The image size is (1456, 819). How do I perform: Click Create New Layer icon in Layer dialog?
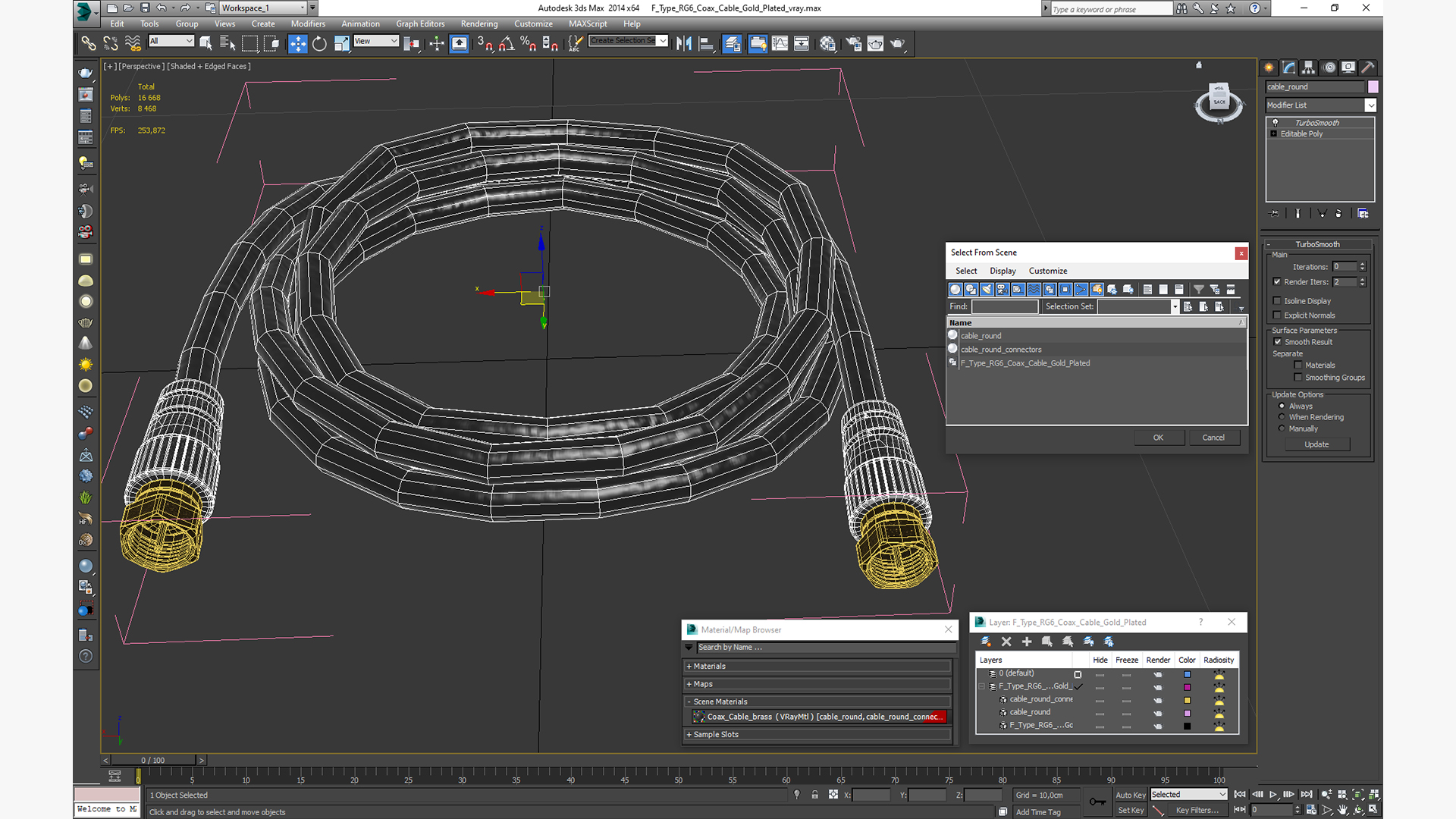pos(986,642)
